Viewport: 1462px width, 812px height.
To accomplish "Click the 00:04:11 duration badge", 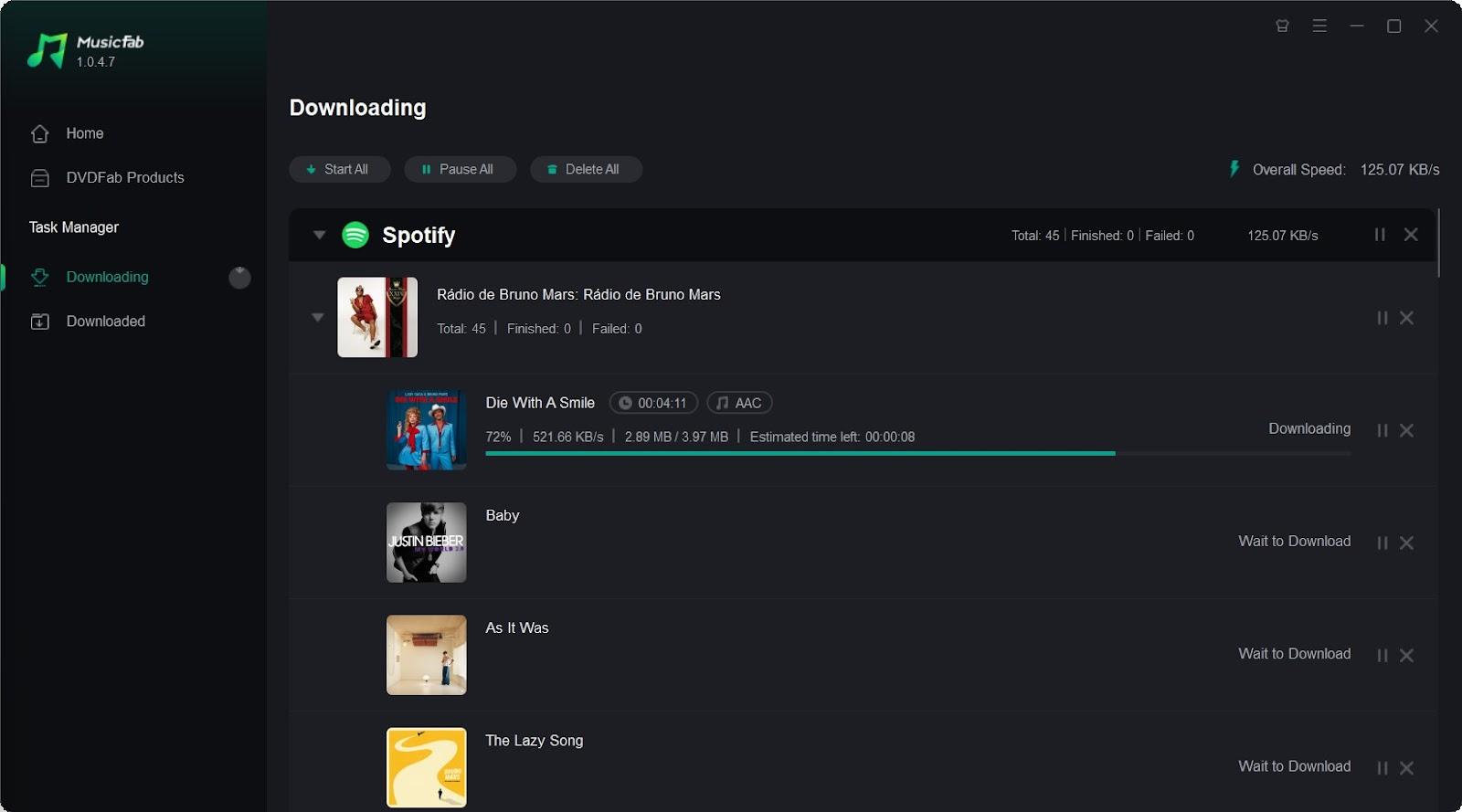I will pos(654,403).
